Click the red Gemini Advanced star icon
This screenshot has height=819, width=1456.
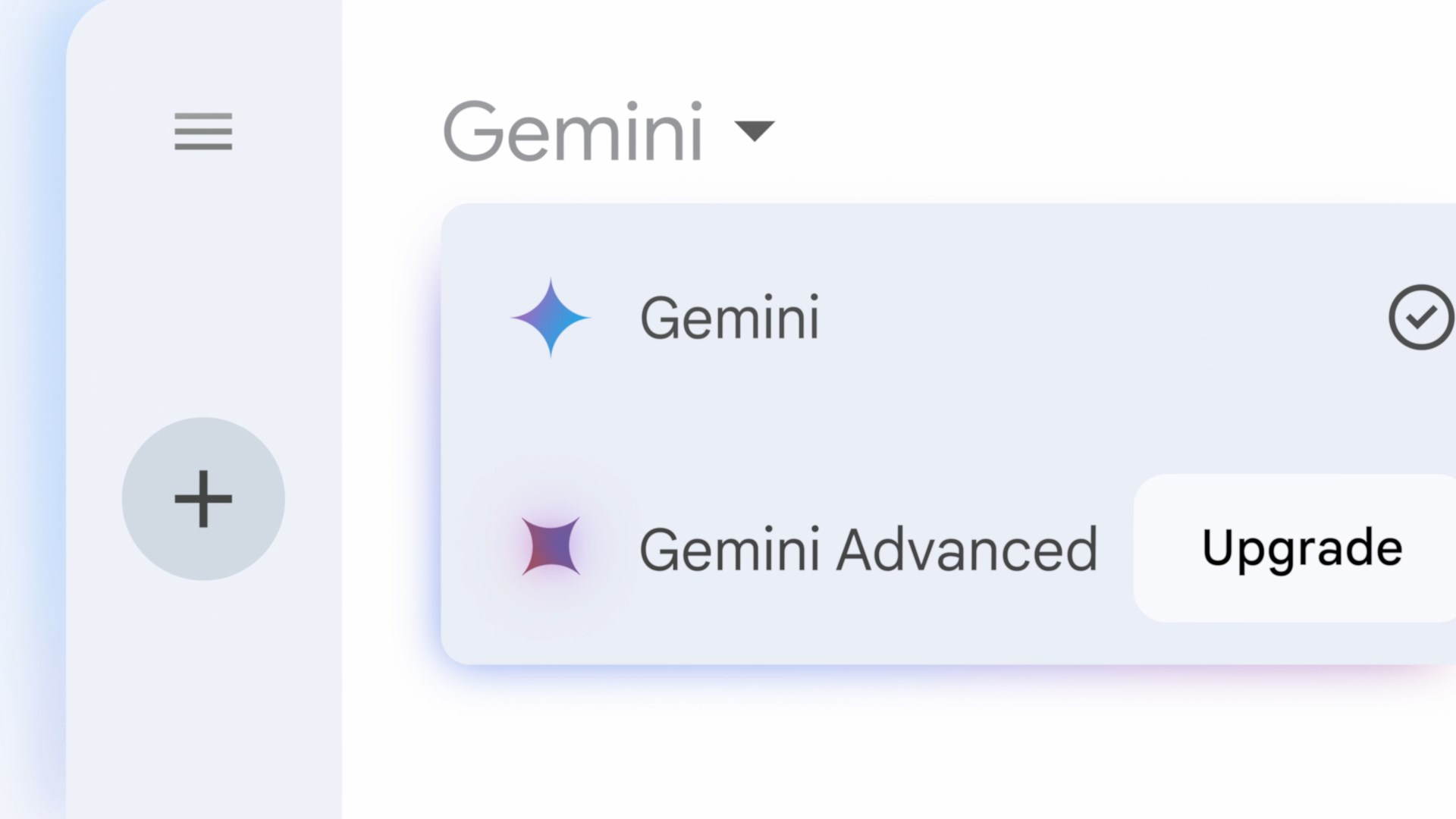click(551, 547)
